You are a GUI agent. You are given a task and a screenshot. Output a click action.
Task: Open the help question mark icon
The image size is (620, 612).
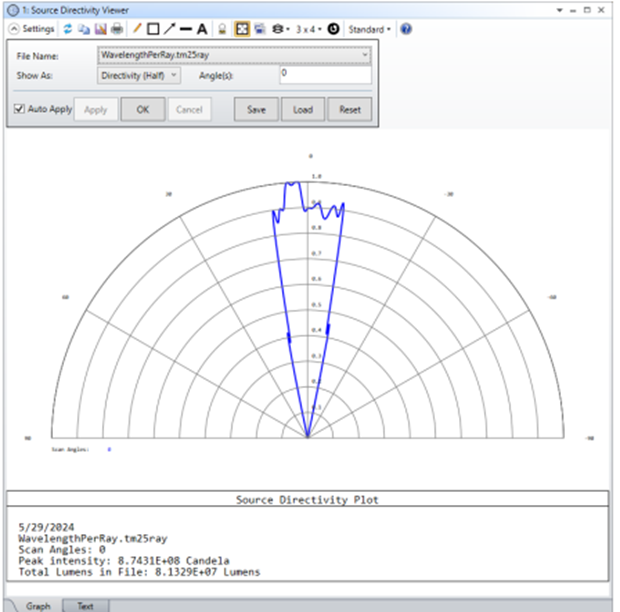pos(406,29)
